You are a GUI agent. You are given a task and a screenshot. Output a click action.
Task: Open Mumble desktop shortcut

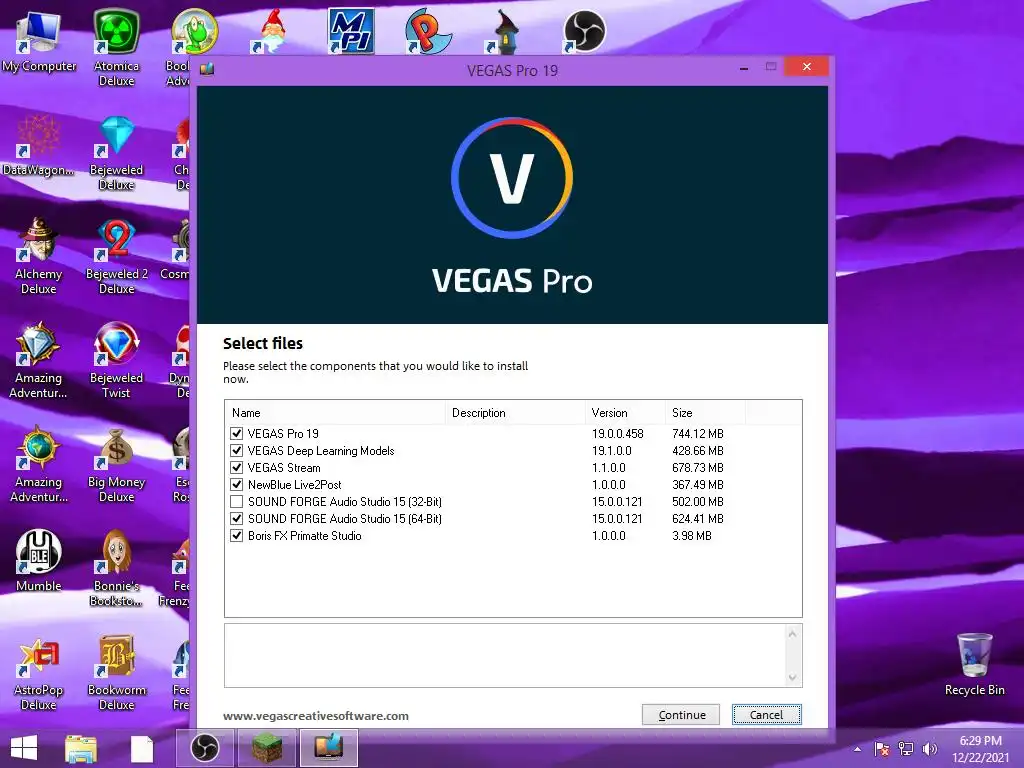point(39,560)
